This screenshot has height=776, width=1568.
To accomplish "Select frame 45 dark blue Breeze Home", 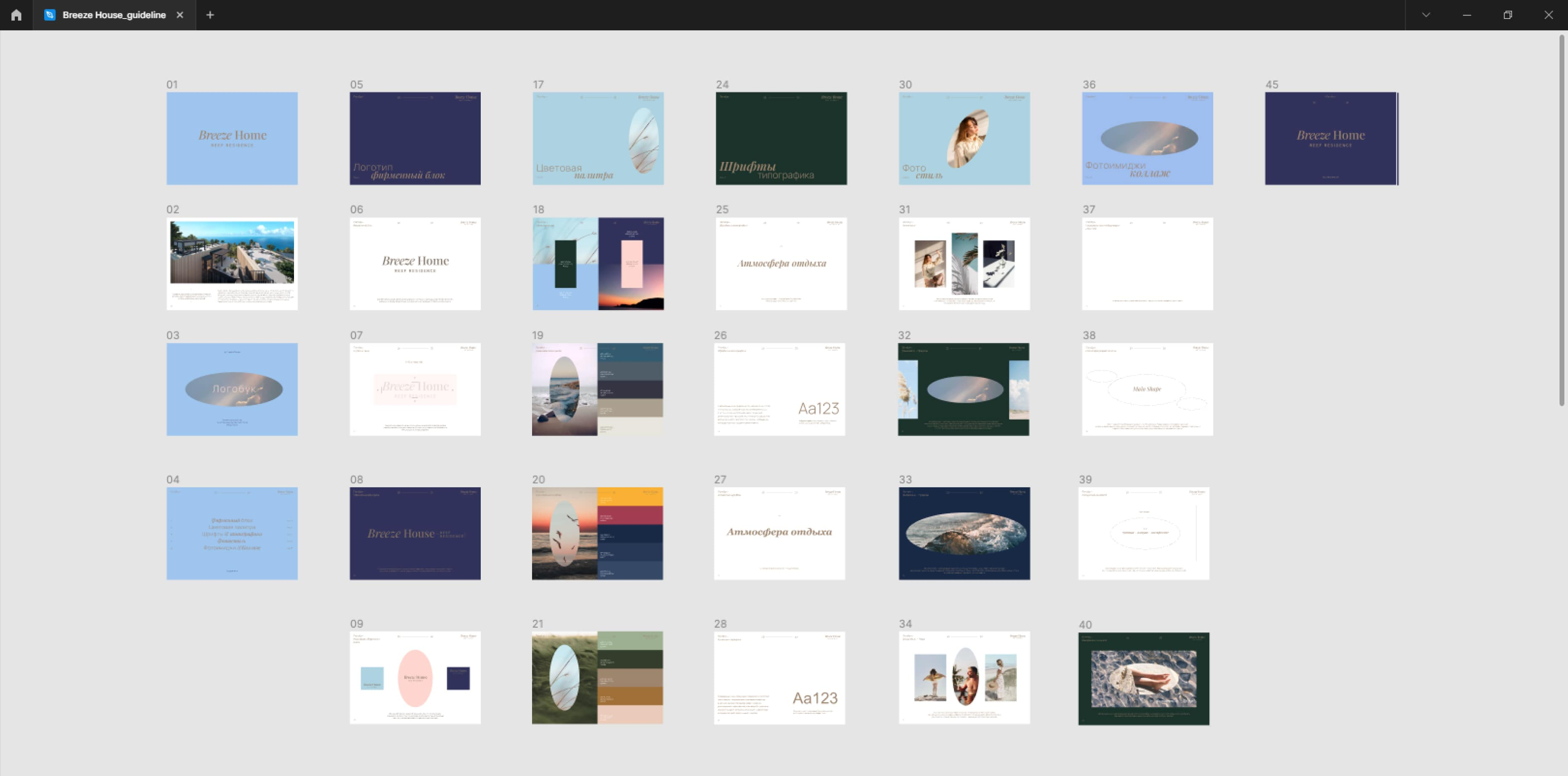I will 1331,138.
